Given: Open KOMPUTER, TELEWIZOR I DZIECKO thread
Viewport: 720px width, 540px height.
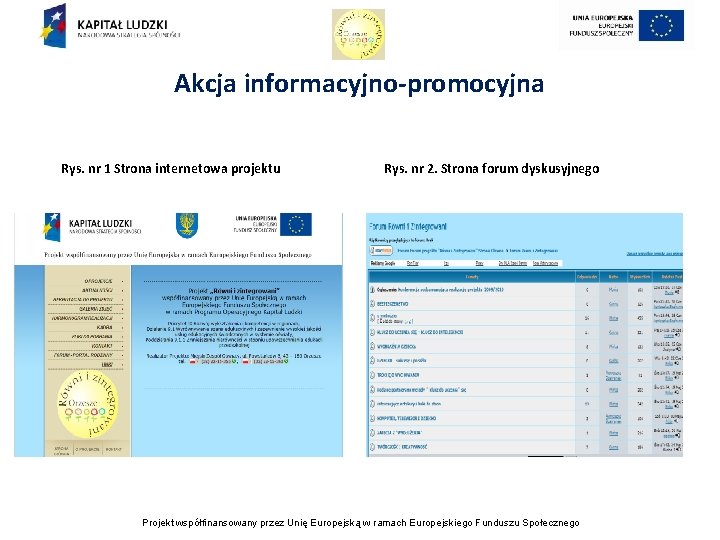Looking at the screenshot, I should click(x=406, y=418).
